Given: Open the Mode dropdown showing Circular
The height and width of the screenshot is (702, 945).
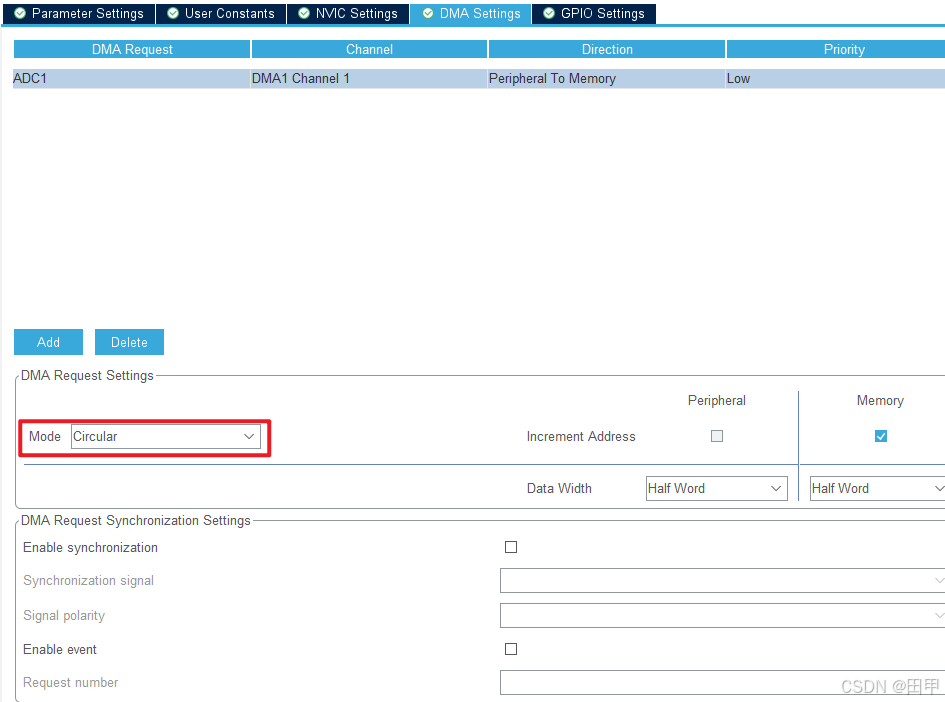Looking at the screenshot, I should 166,436.
